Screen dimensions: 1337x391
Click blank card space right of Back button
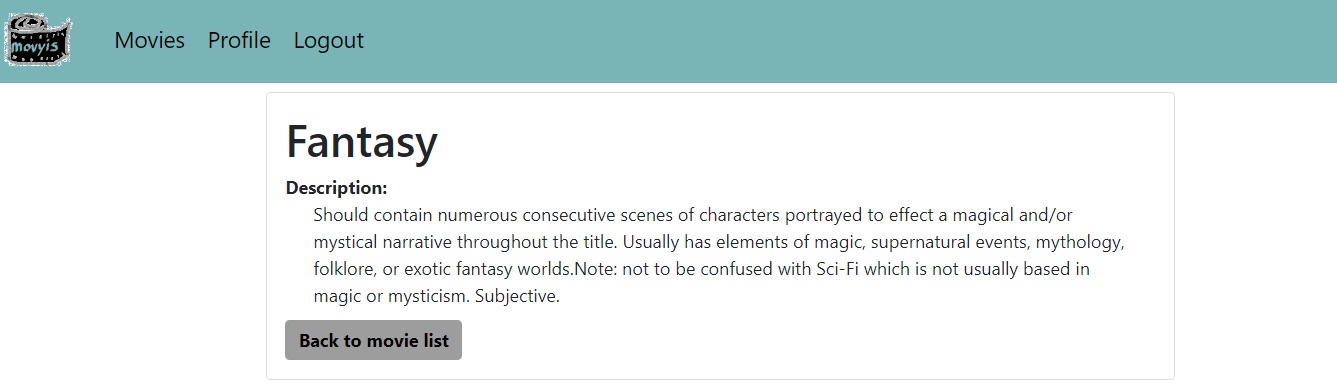click(815, 340)
